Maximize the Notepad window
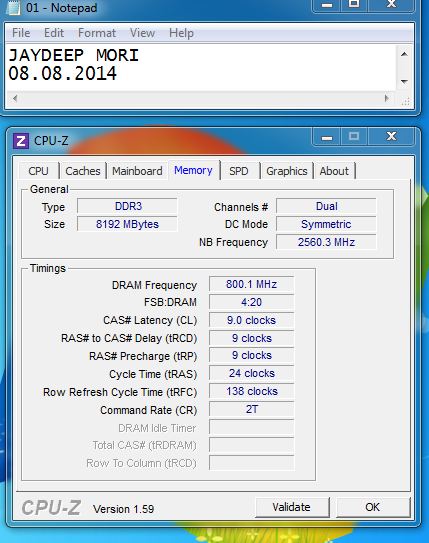This screenshot has height=543, width=429. pos(354,4)
